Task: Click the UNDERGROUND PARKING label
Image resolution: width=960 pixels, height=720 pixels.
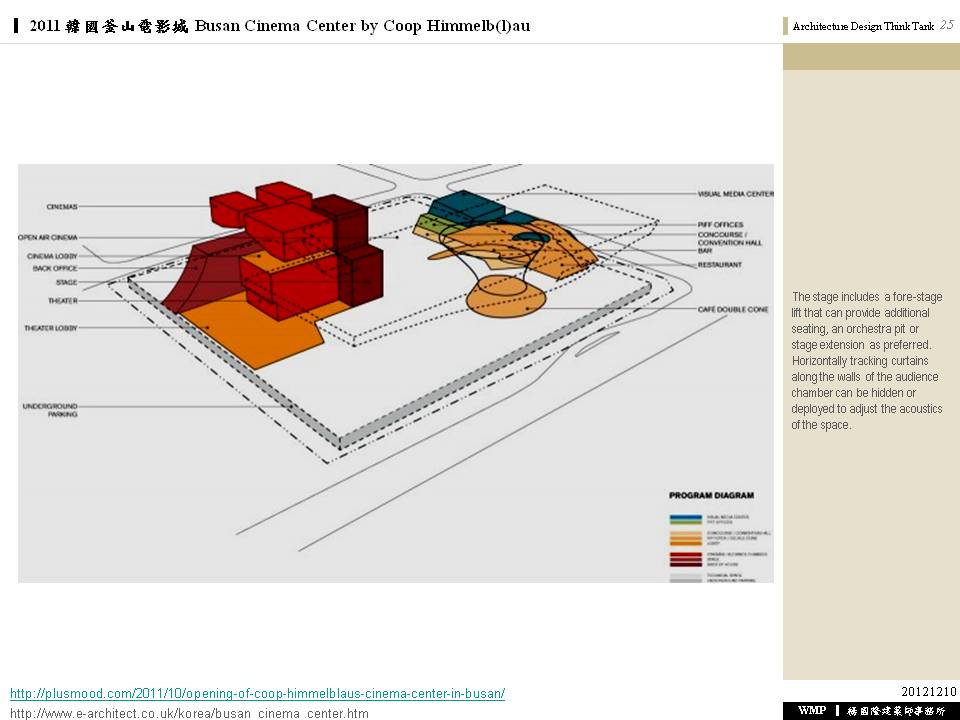Action: (50, 410)
